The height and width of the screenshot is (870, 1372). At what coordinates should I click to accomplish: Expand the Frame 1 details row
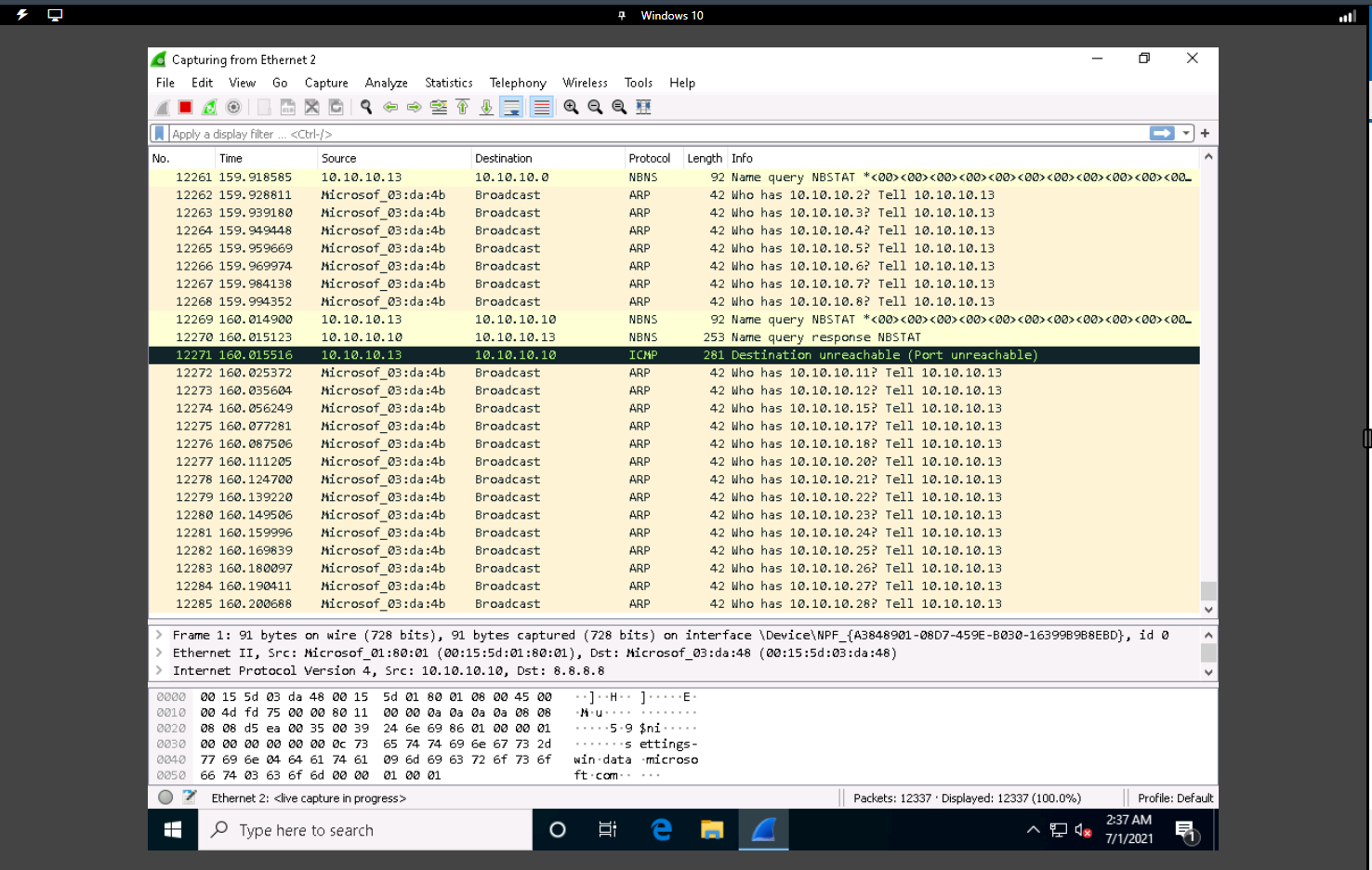pos(159,636)
